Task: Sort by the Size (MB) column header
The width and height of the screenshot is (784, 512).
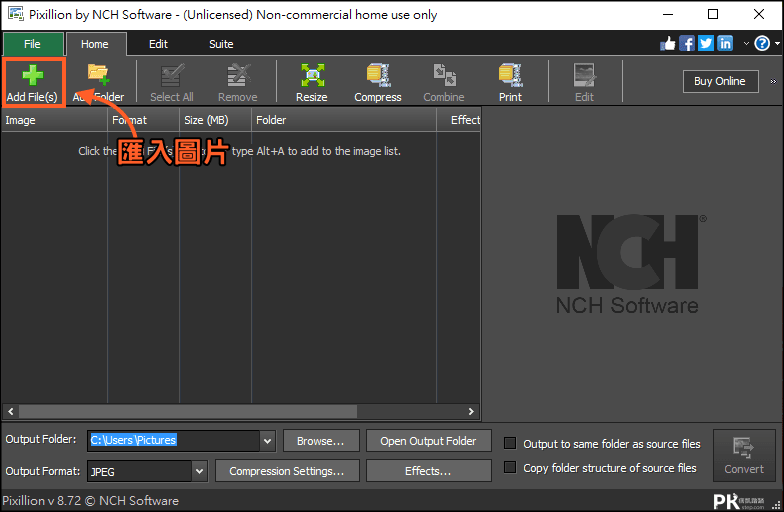Action: (x=215, y=120)
